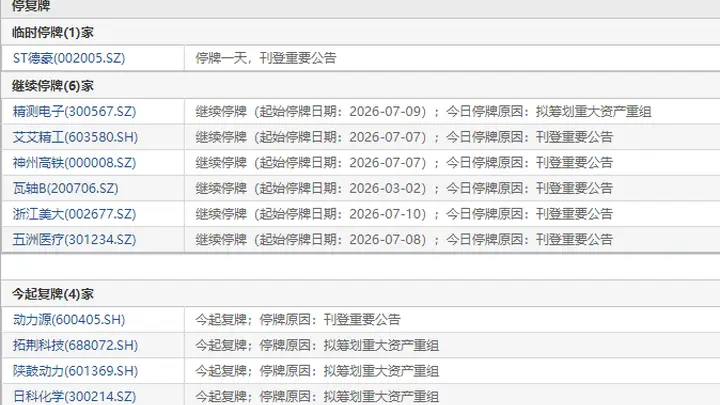
Task: Open 精测电子(300567.SZ) stock link
Action: [74, 112]
